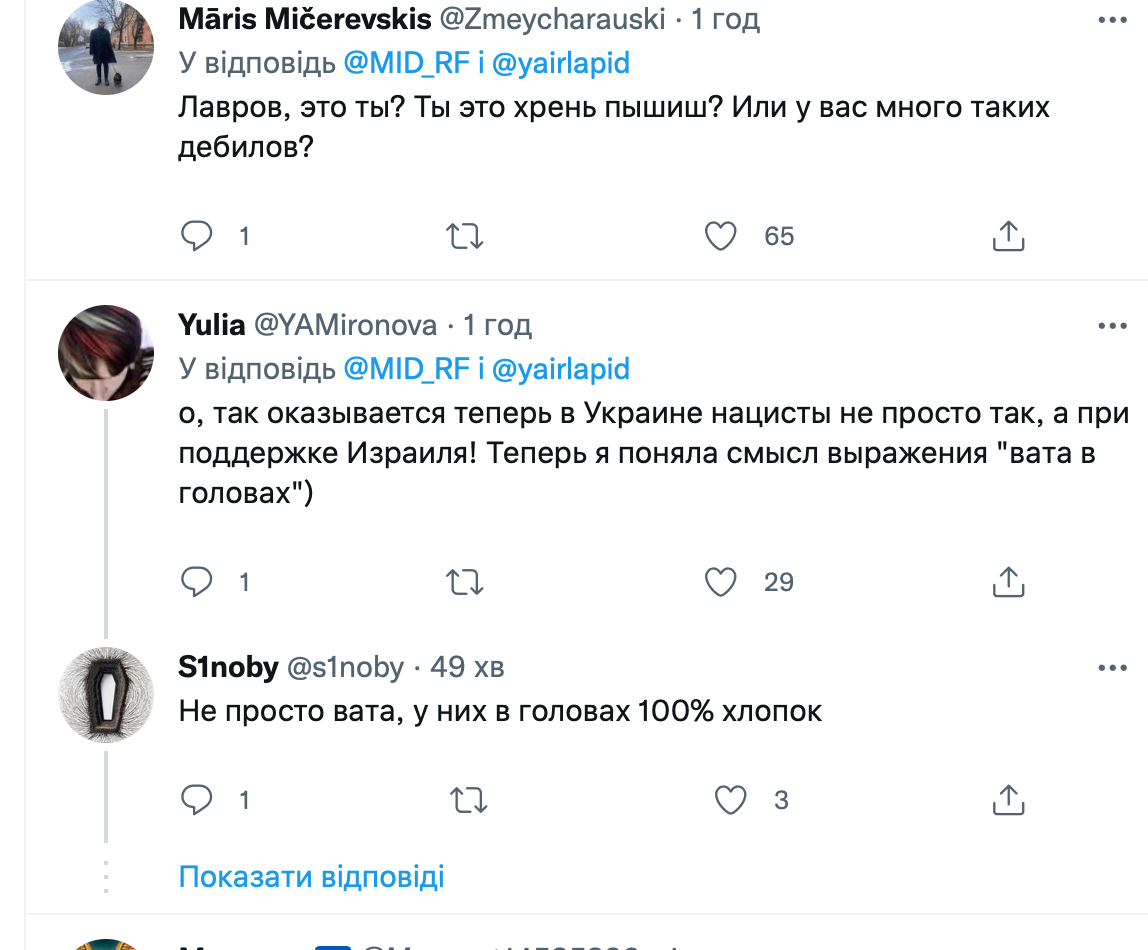Share Yulia's tweet
This screenshot has height=950, width=1148.
(1007, 581)
